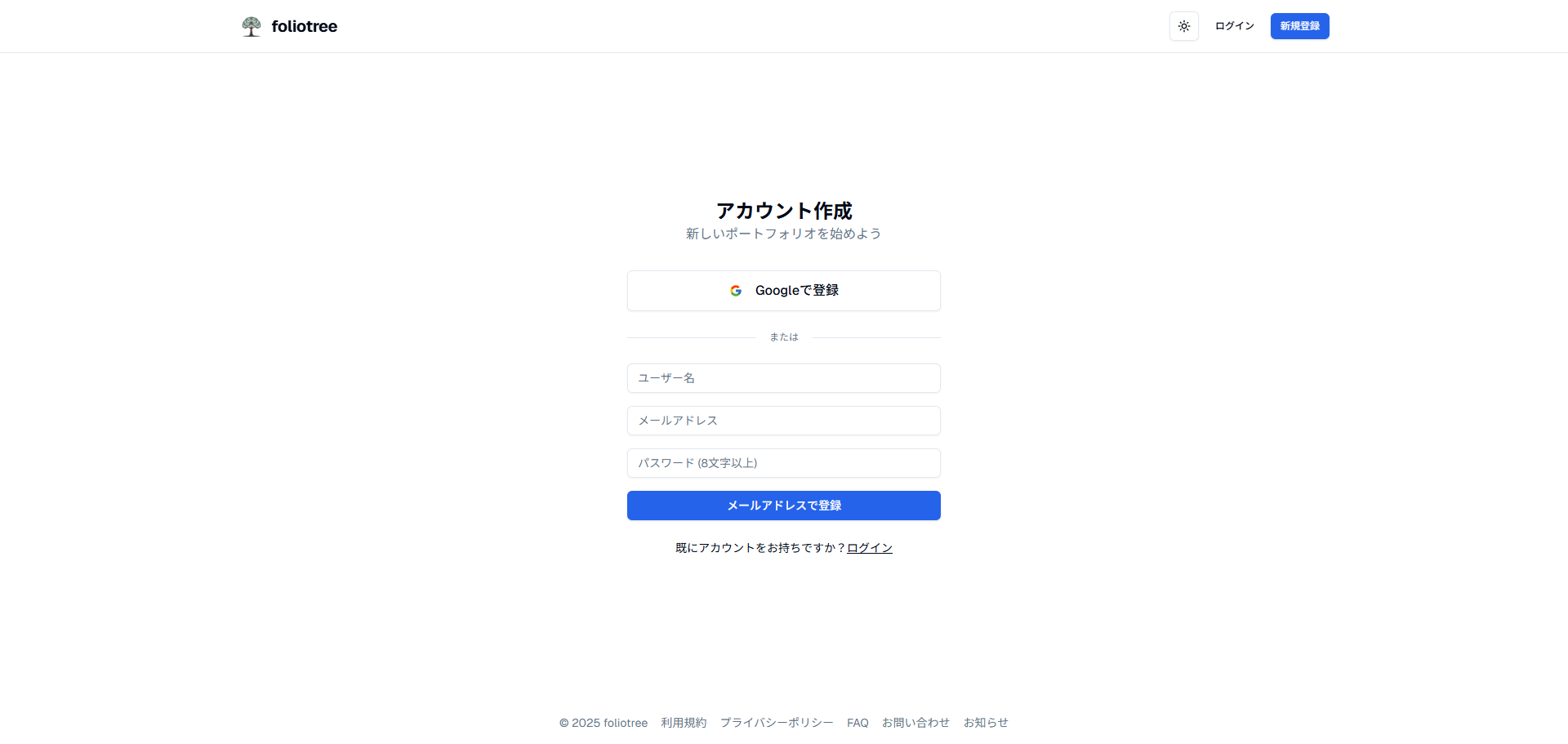
Task: Click the Google G logo icon
Action: point(736,291)
